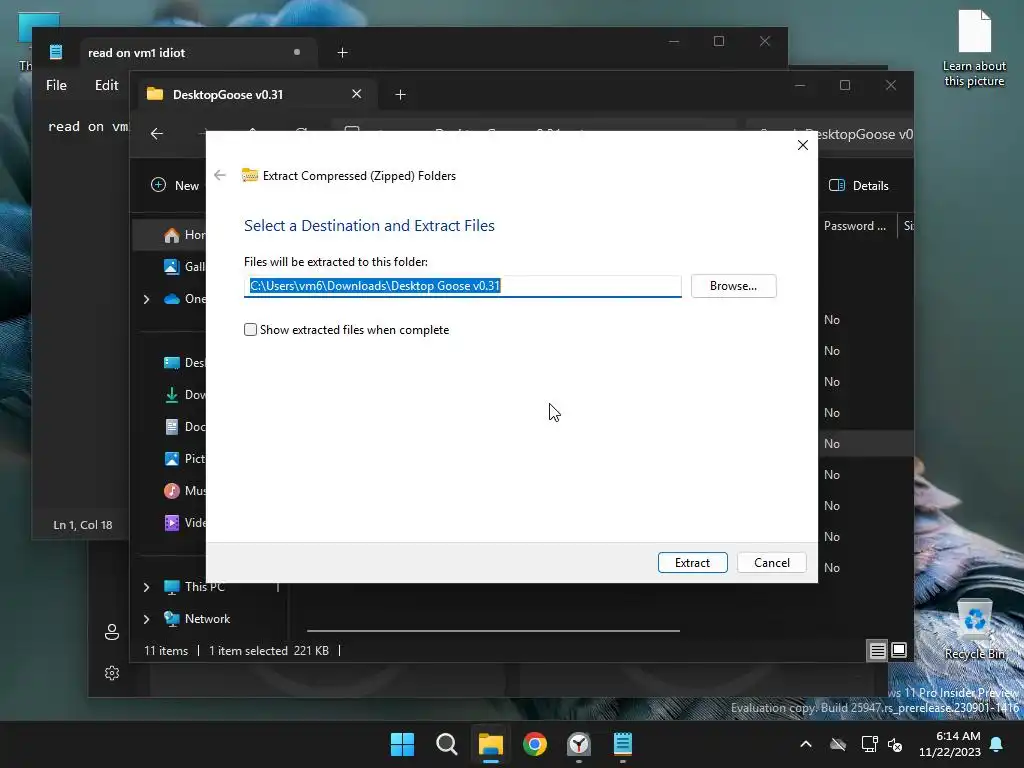1024x768 pixels.
Task: Open the notifications bell
Action: click(x=997, y=744)
